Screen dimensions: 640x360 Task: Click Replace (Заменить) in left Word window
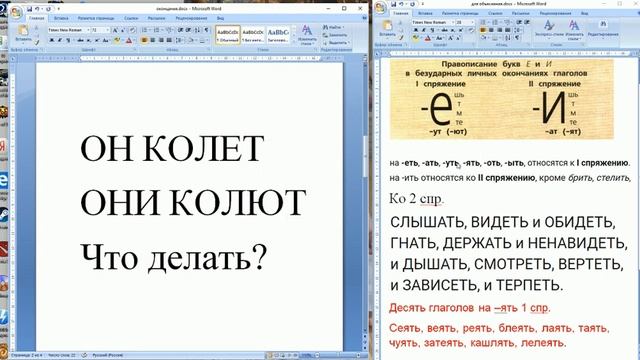point(335,35)
